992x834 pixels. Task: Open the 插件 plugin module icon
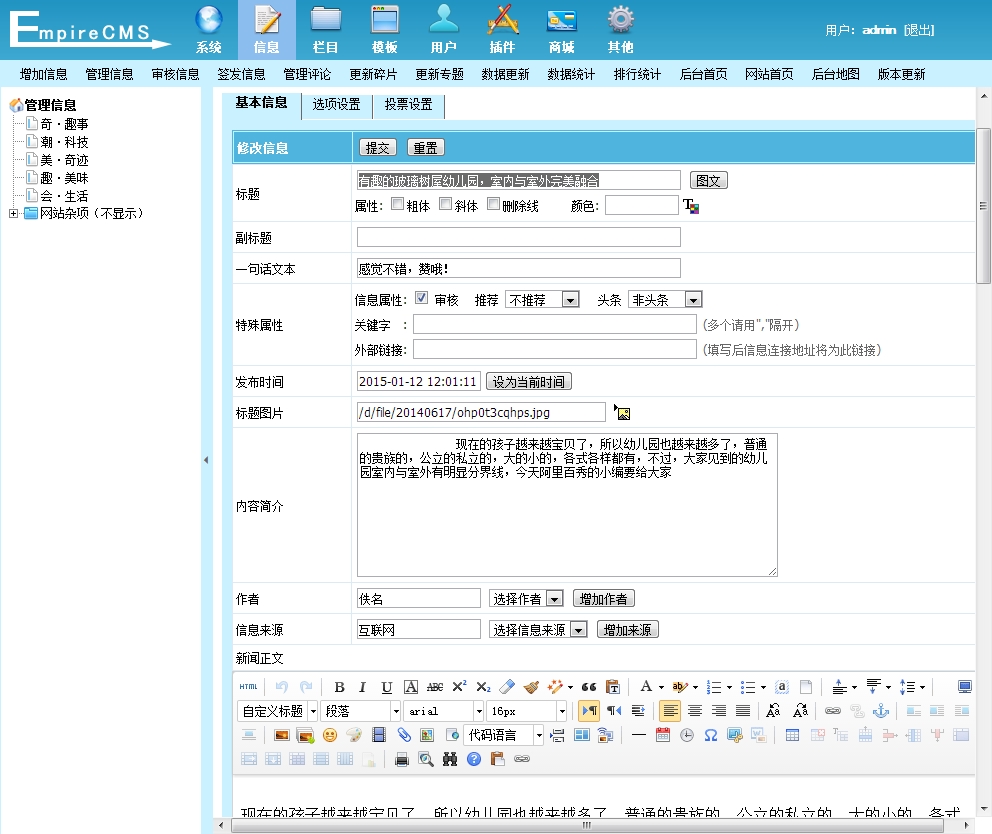[502, 29]
